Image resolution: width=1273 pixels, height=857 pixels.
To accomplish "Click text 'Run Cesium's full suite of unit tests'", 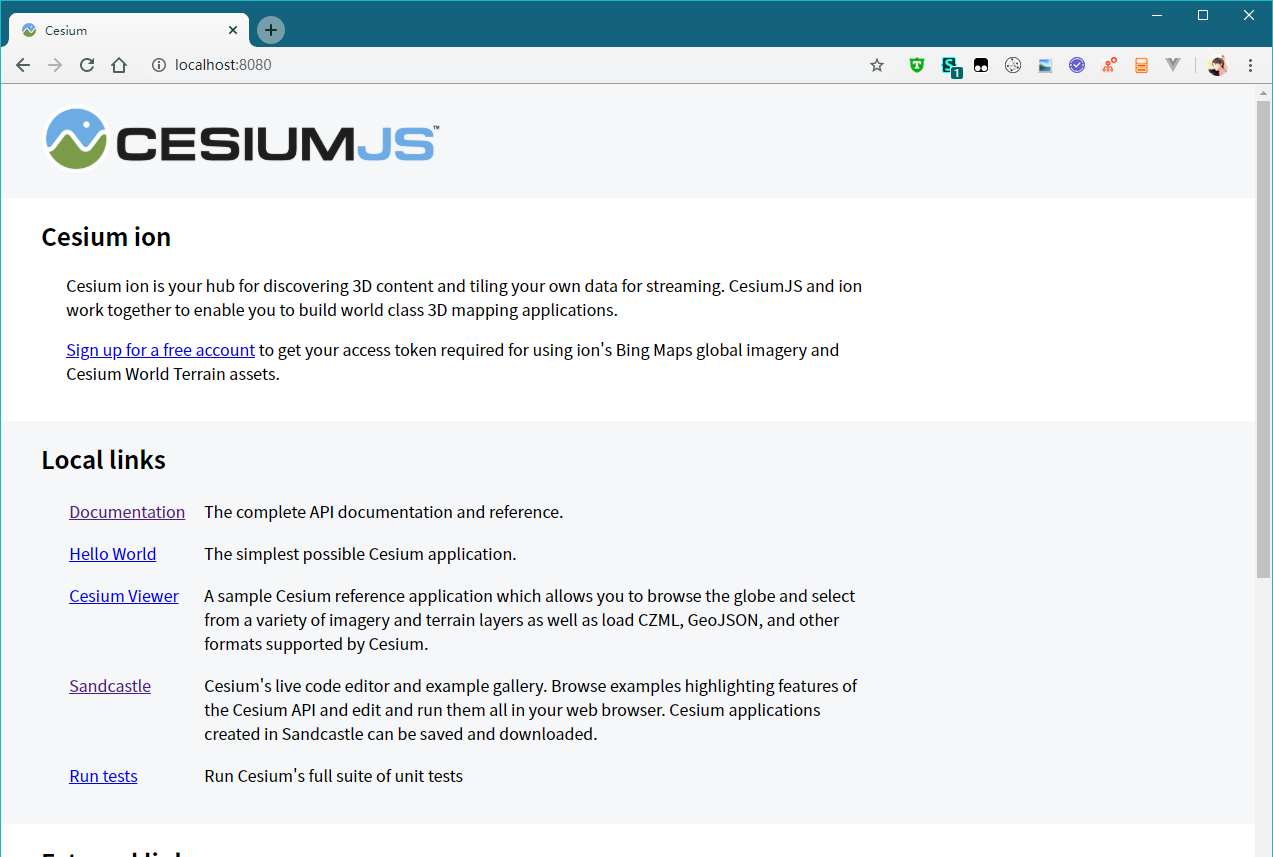I will 333,776.
